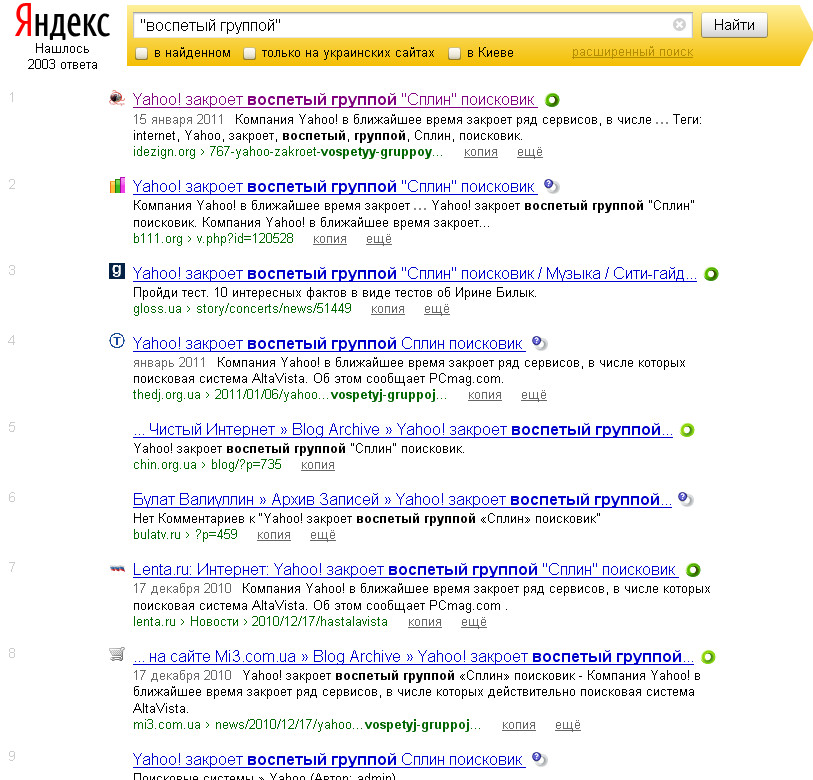Click the idezign.org result favicon
Viewport: 813px width, 780px height.
pyautogui.click(x=117, y=98)
